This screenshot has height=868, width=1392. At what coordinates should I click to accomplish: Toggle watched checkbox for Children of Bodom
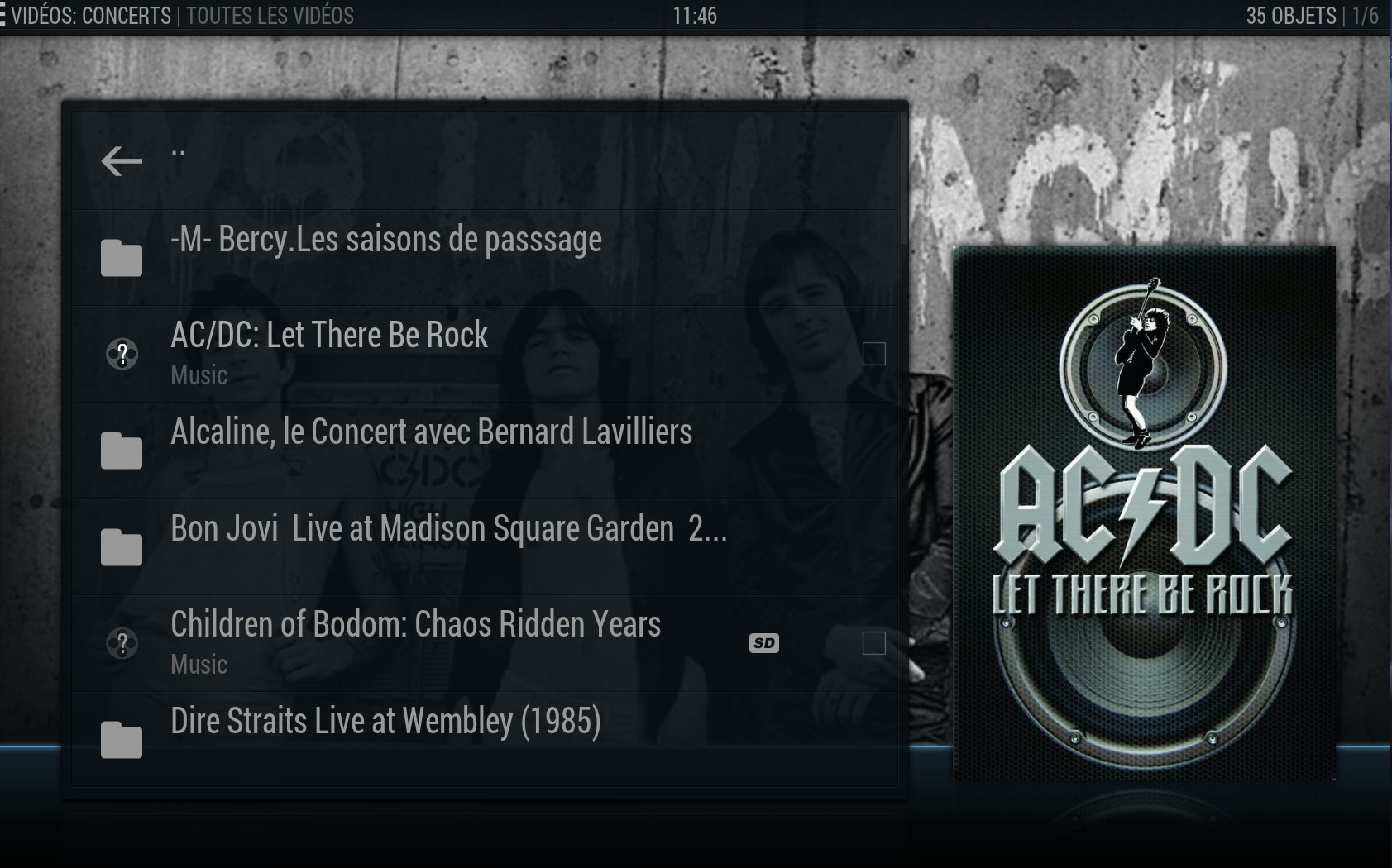[874, 643]
